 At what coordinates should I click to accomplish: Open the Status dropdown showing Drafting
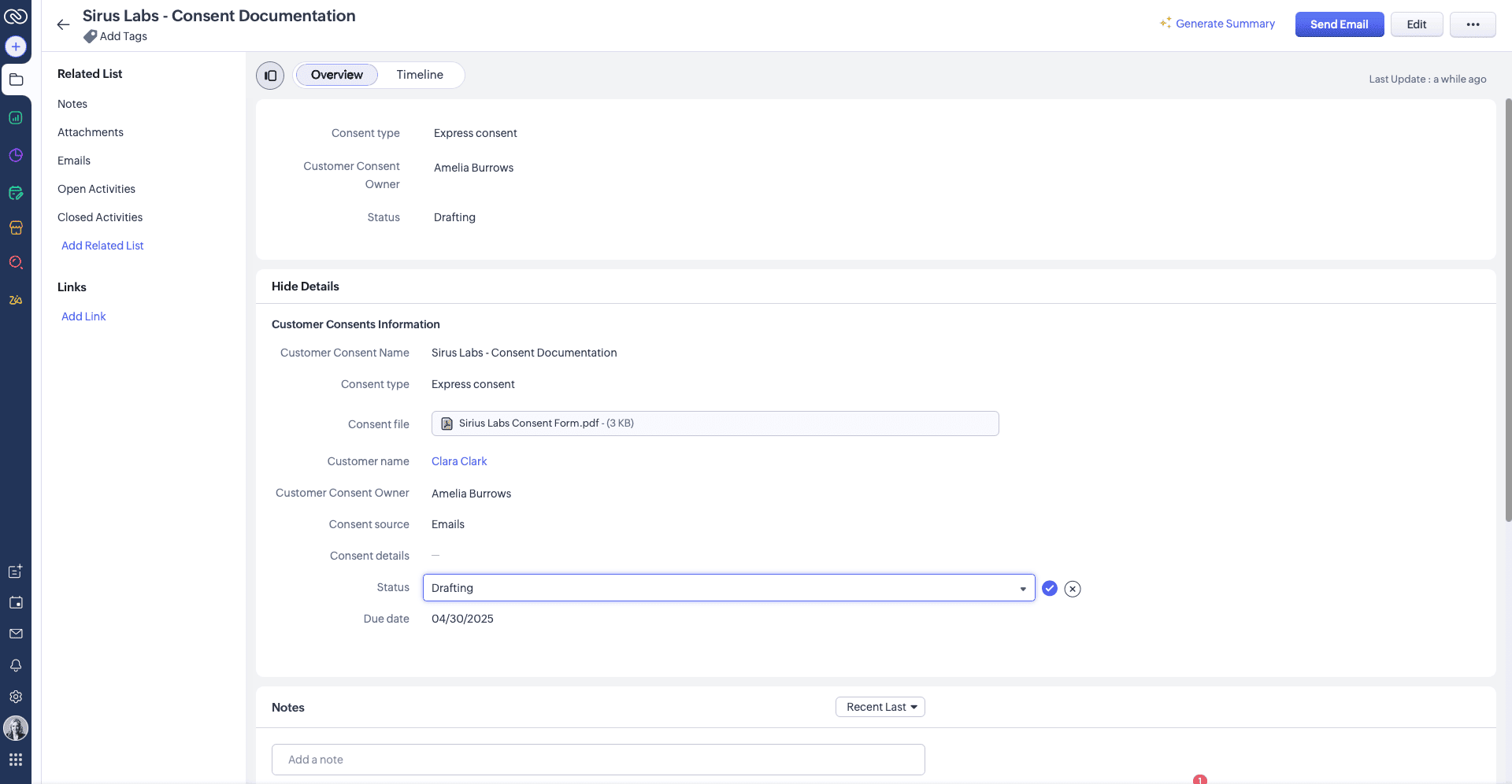pos(728,588)
